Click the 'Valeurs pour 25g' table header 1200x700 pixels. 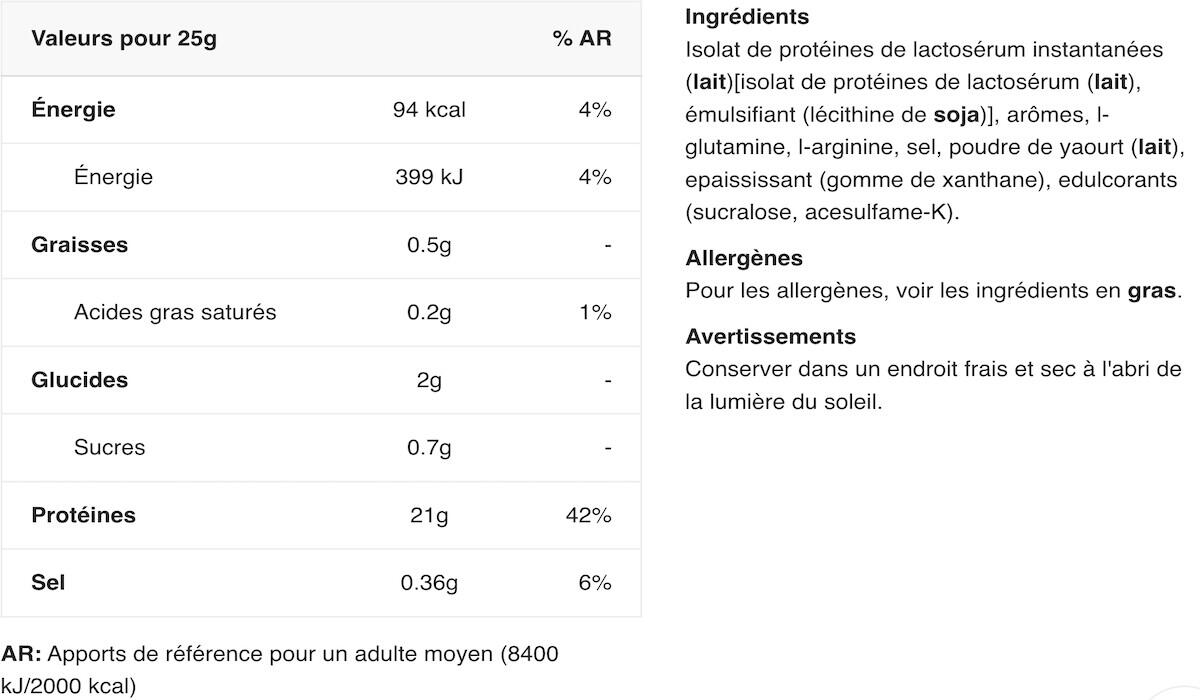pos(124,39)
